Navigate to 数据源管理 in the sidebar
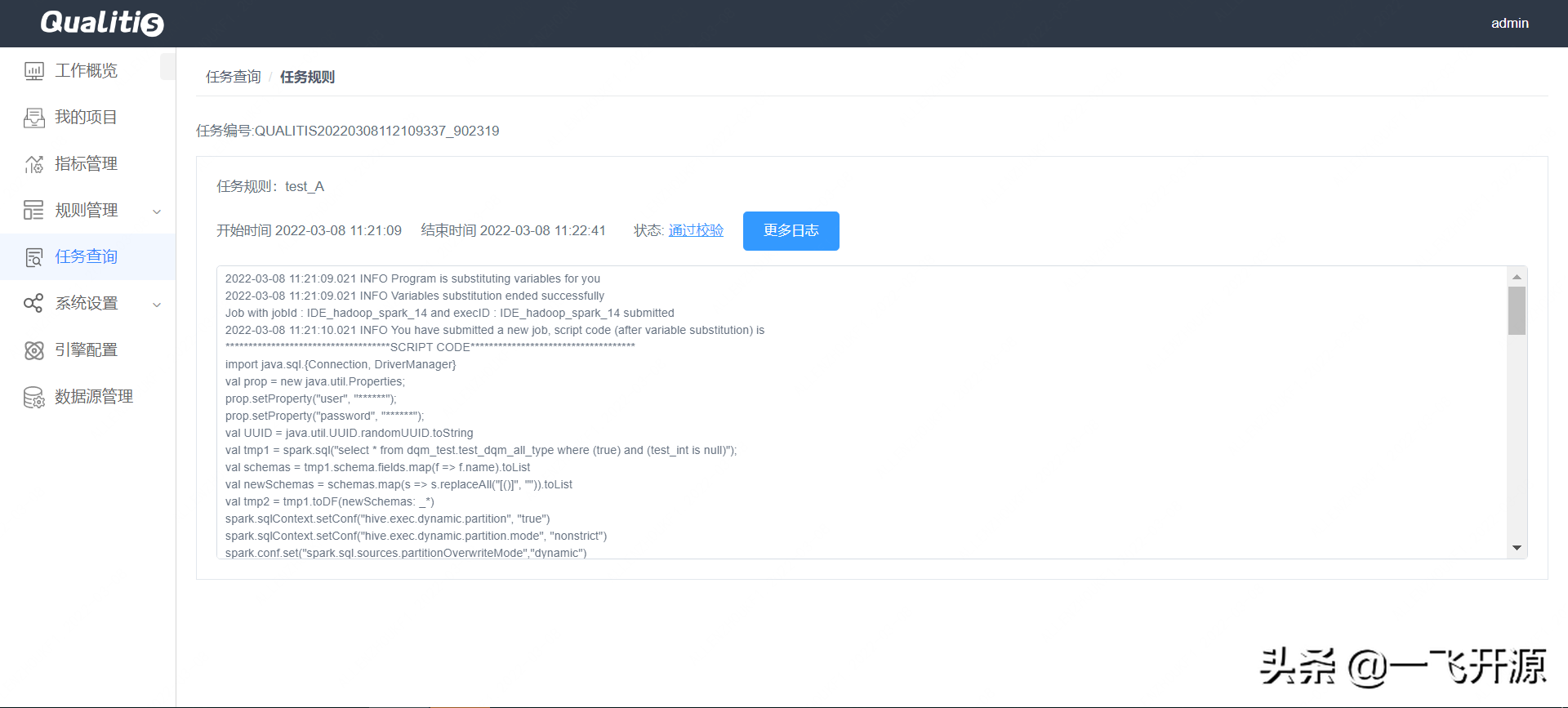The image size is (1568, 708). [87, 397]
